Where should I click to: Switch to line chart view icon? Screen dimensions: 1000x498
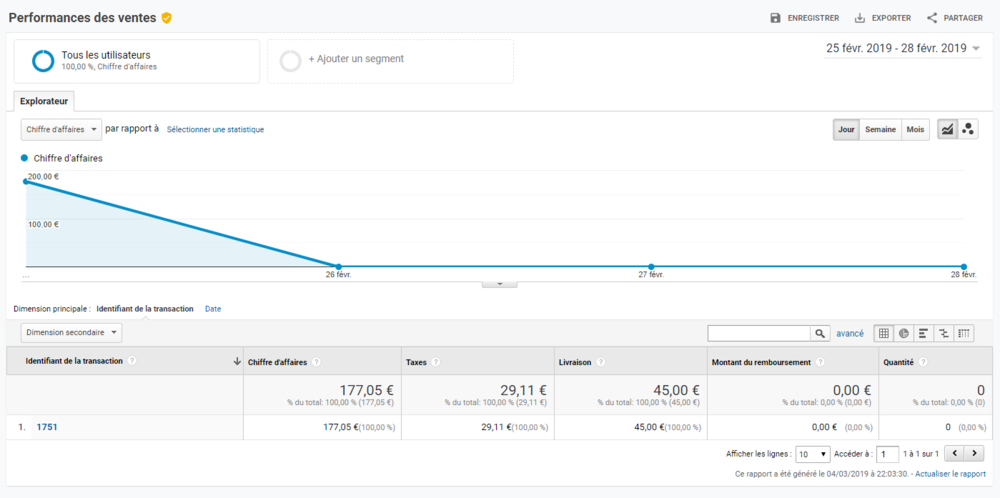point(947,129)
